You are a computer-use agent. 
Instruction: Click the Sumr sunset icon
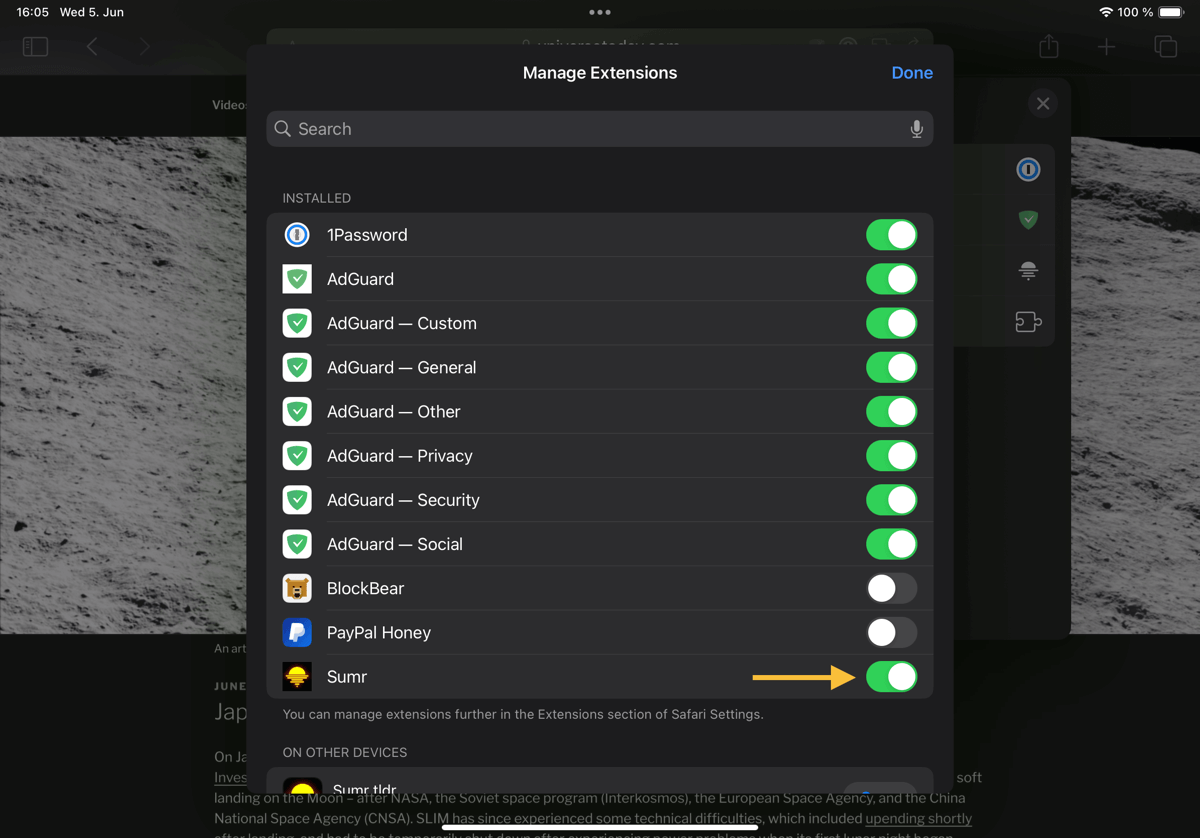coord(297,677)
